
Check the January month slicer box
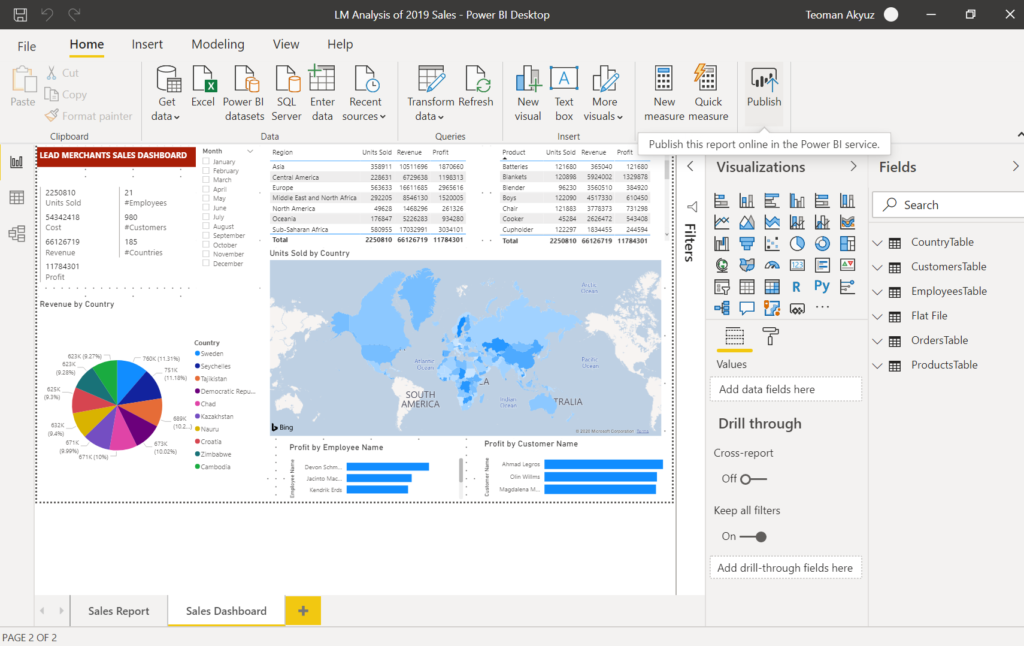pyautogui.click(x=205, y=161)
